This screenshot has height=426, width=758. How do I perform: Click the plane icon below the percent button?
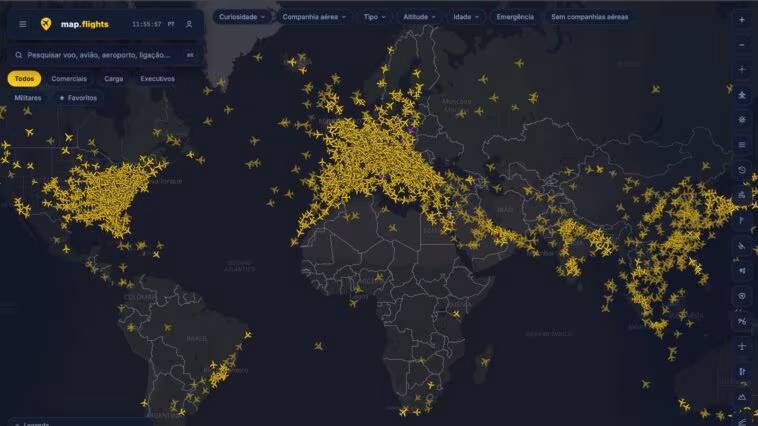[742, 346]
